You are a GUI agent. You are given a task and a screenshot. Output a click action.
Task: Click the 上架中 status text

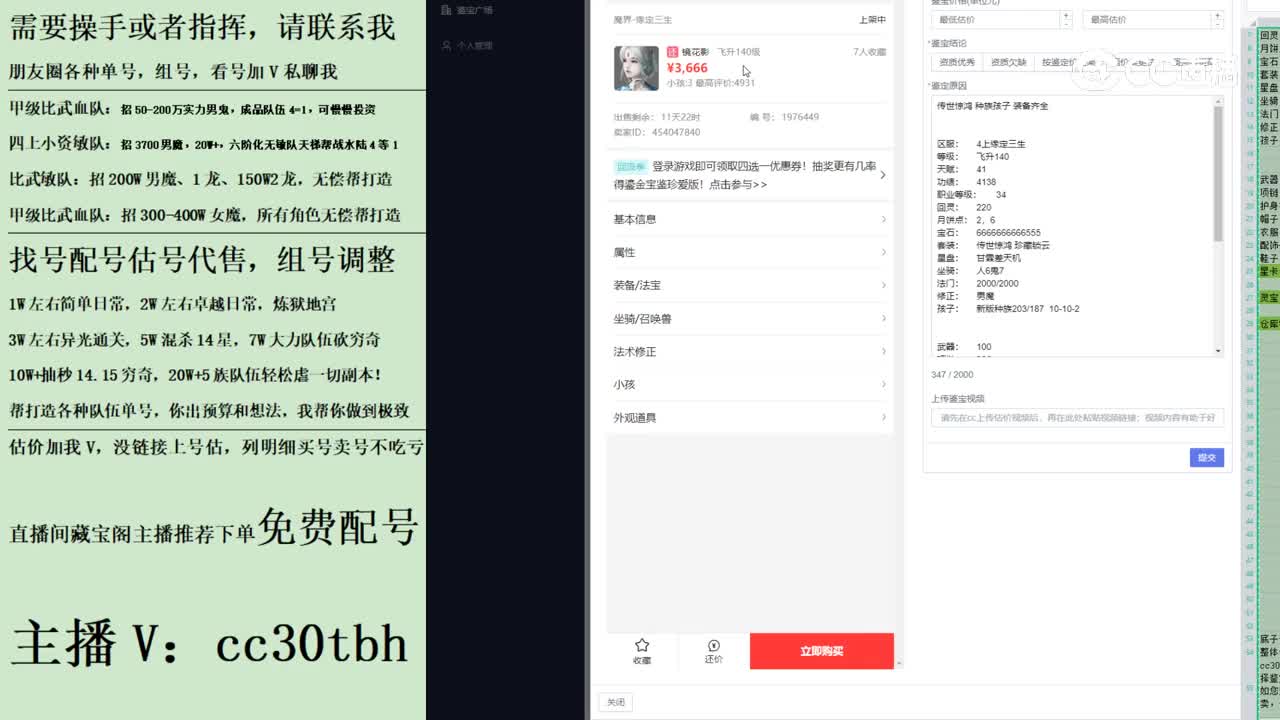click(872, 20)
